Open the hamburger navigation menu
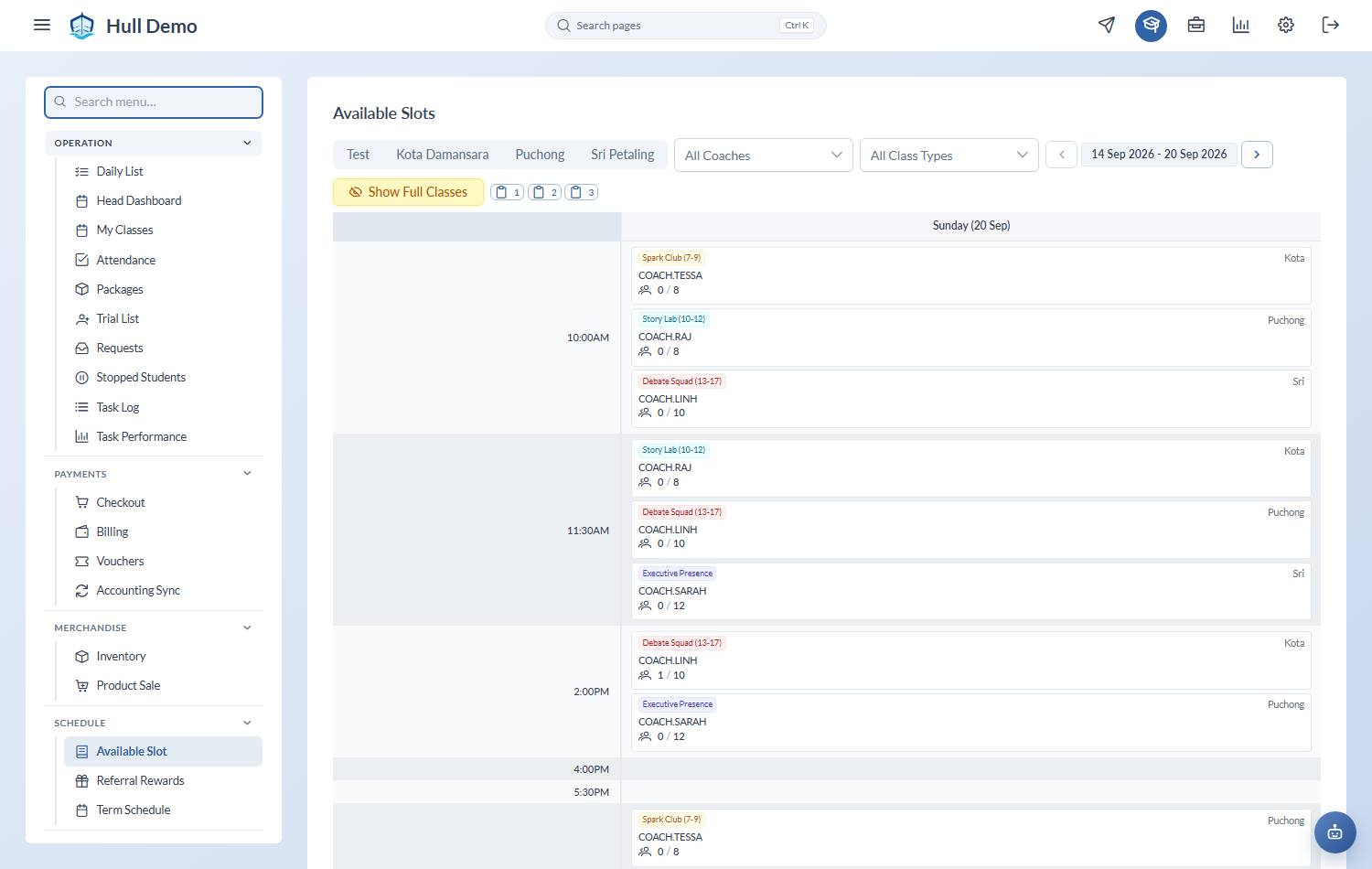The width and height of the screenshot is (1372, 869). tap(42, 25)
